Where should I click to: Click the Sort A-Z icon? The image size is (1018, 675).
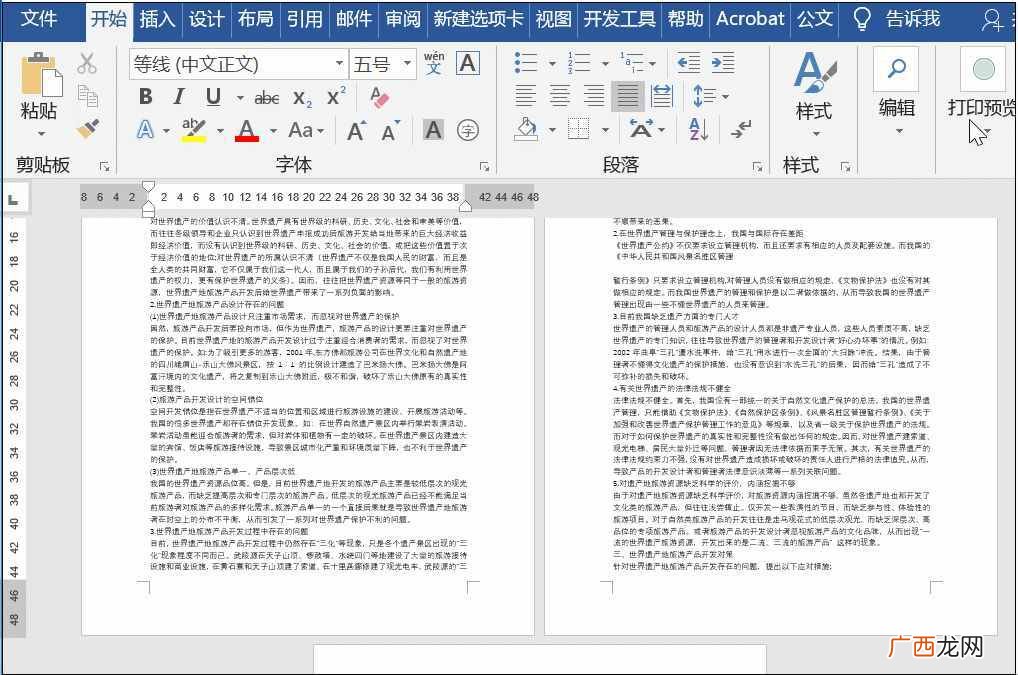pyautogui.click(x=699, y=129)
